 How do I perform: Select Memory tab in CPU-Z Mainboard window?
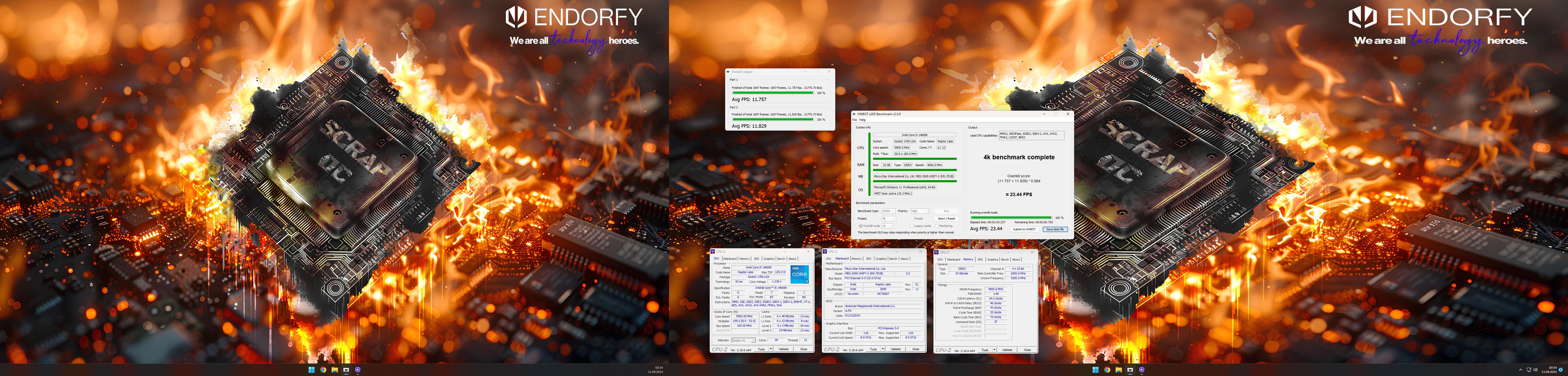pos(856,258)
